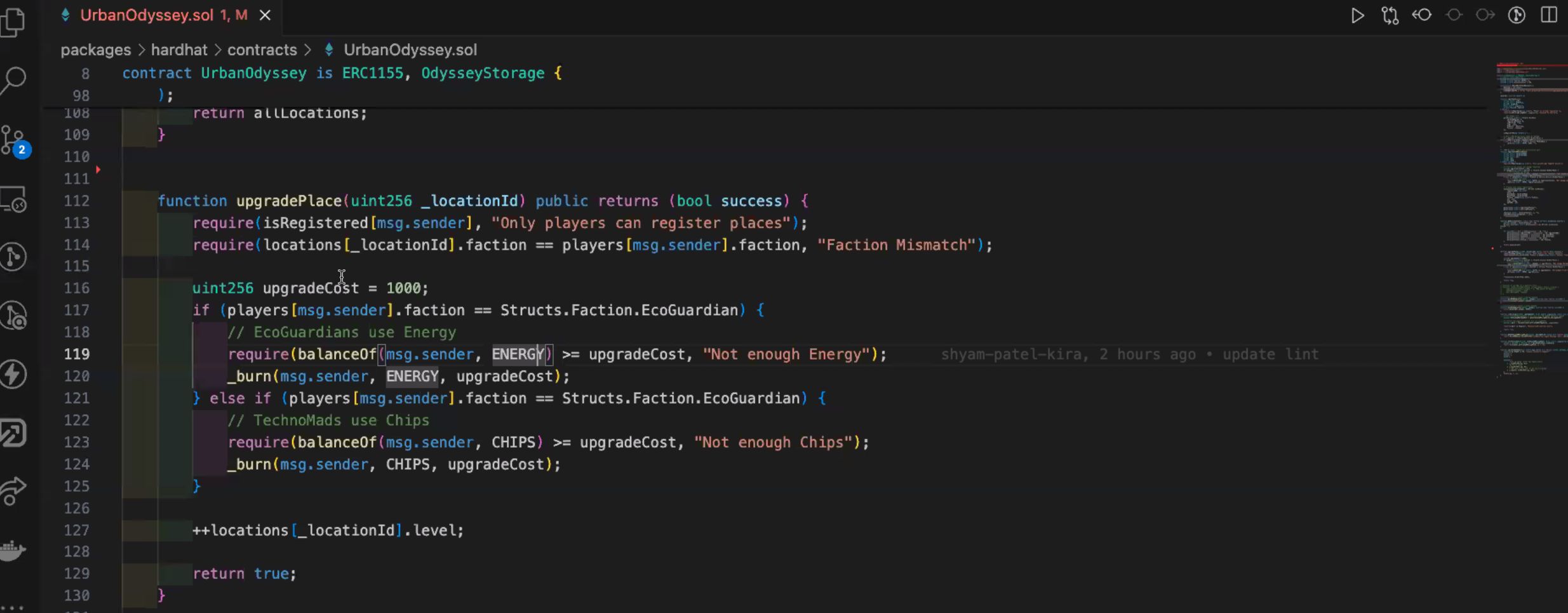Click the string "Not enough Chips"
The image size is (1568, 613).
point(773,443)
